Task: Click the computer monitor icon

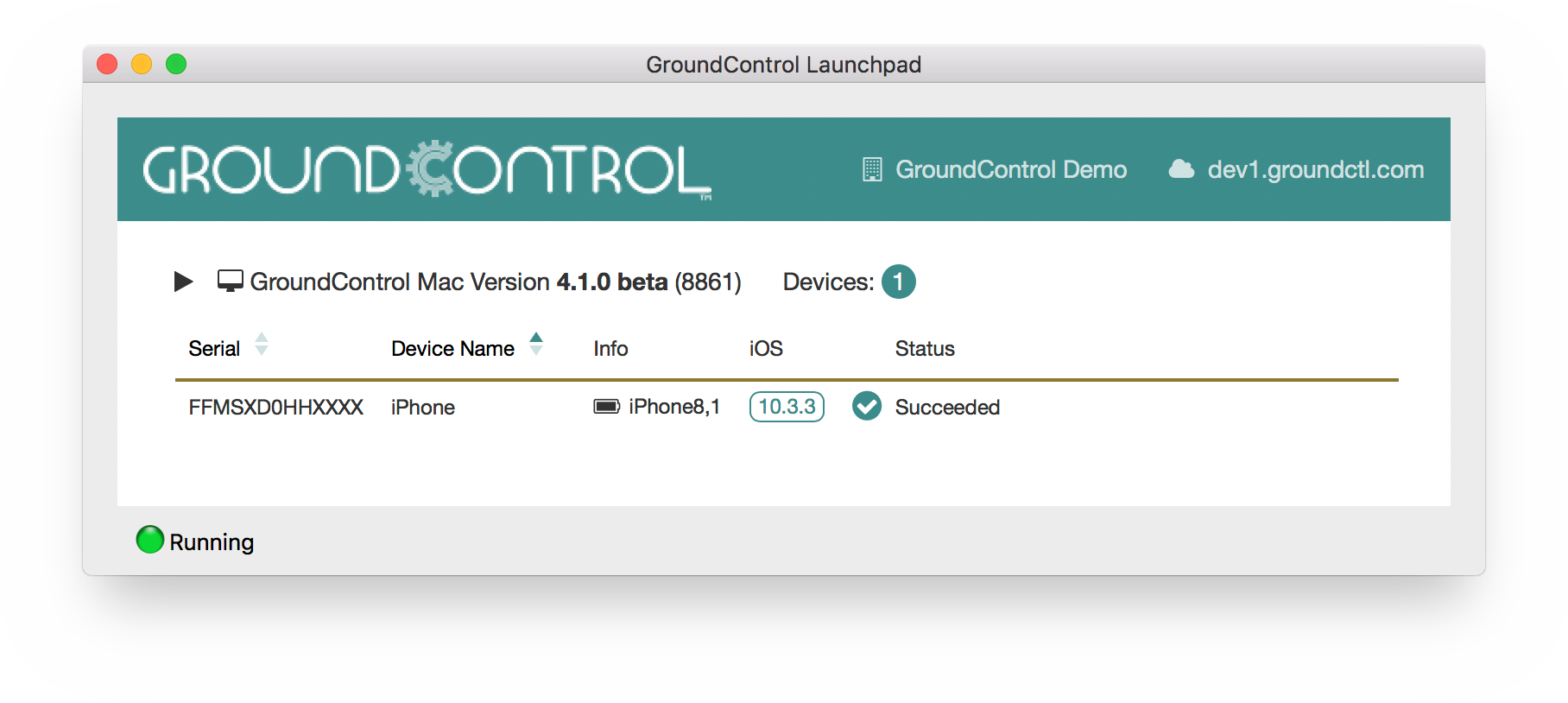Action: coord(230,282)
